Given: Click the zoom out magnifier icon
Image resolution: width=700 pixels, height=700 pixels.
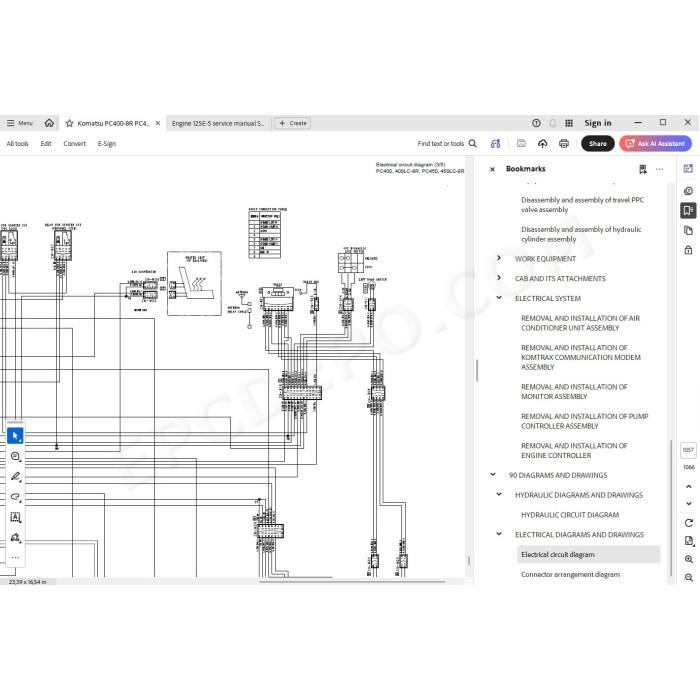Looking at the screenshot, I should 688,578.
